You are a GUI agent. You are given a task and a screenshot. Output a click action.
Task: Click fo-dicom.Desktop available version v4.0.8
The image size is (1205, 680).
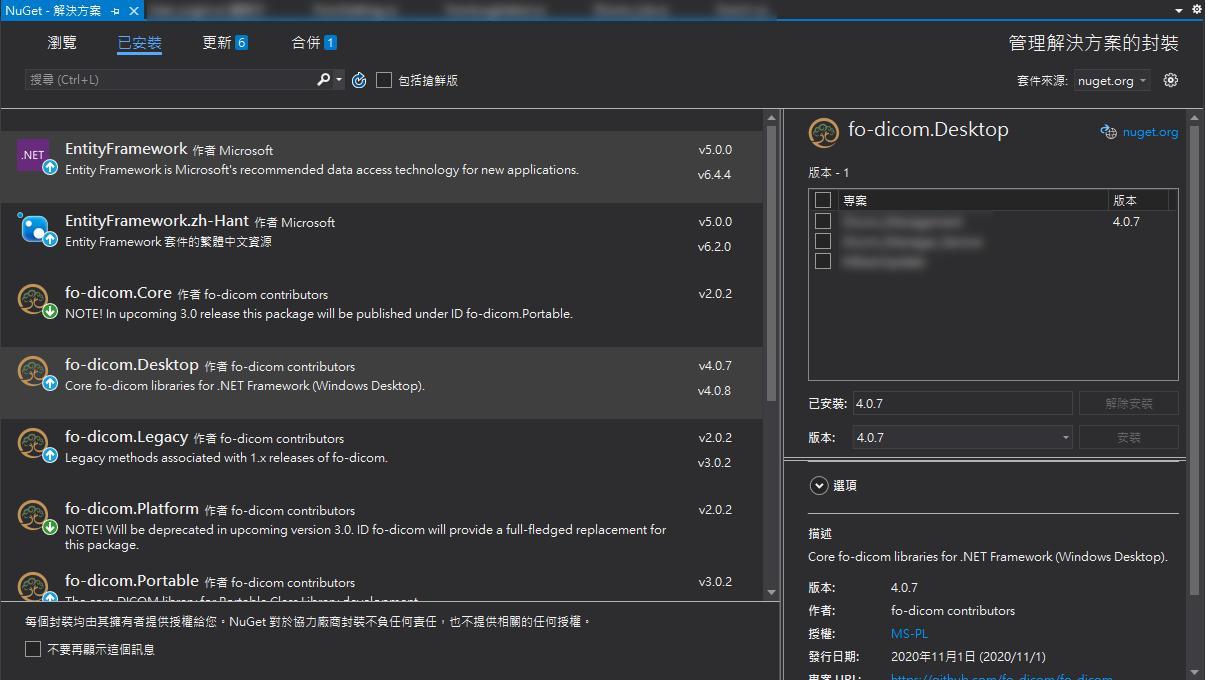tap(714, 391)
